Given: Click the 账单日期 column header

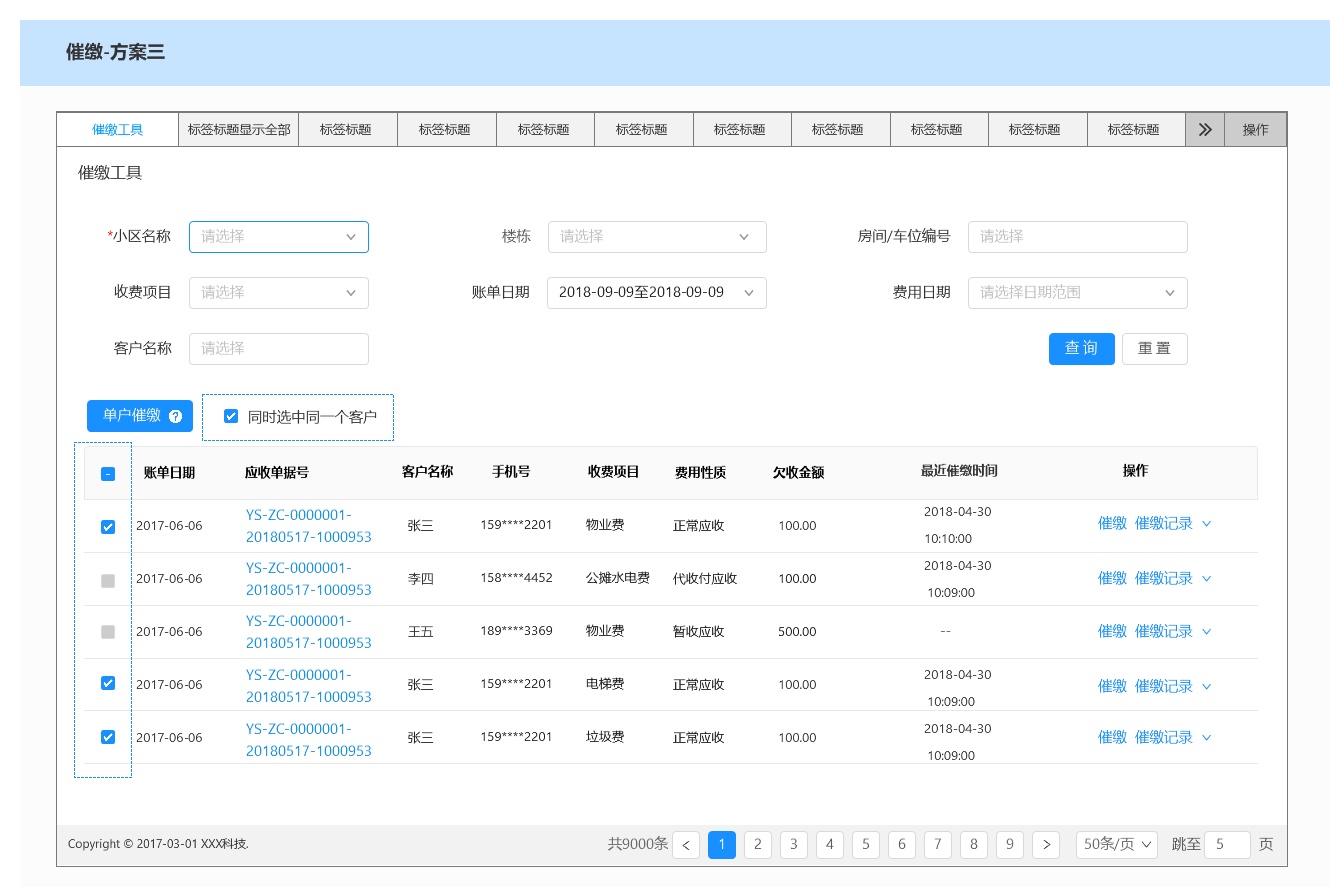Looking at the screenshot, I should click(169, 473).
